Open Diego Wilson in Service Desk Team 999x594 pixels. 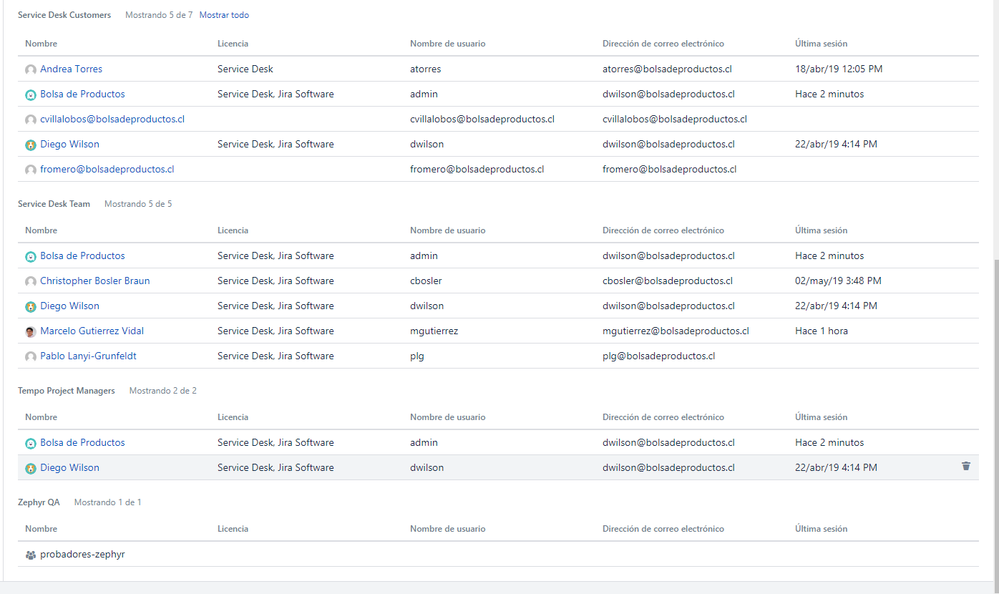[69, 306]
